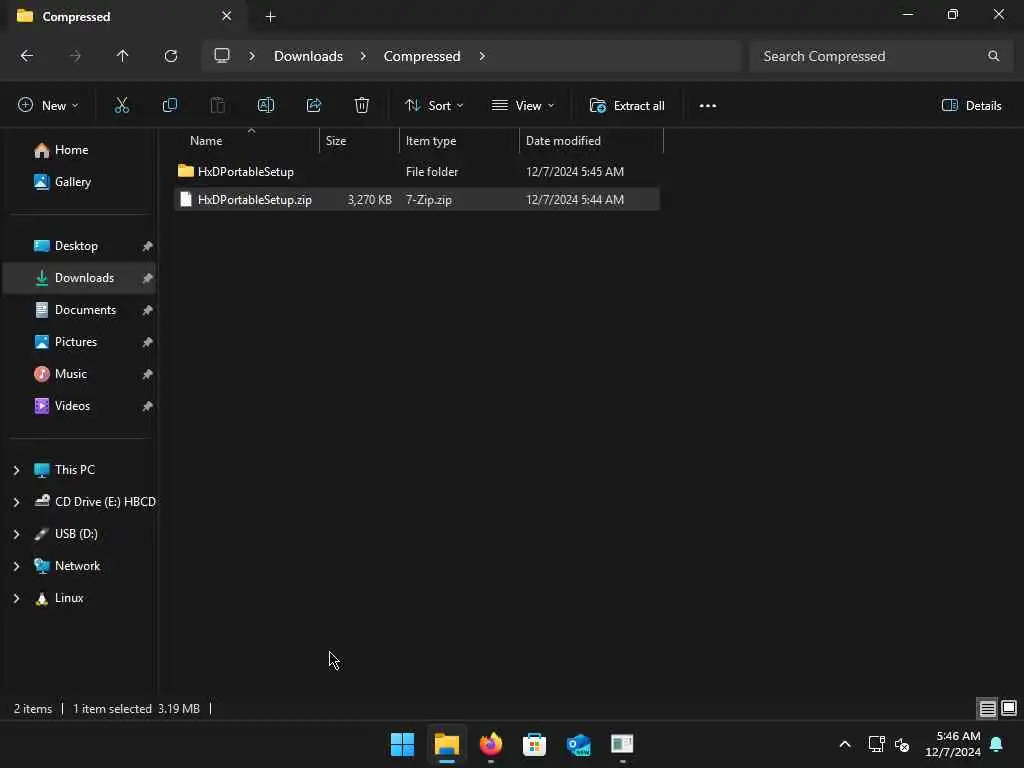Open the Windows Start menu
Viewport: 1024px width, 768px height.
point(402,744)
